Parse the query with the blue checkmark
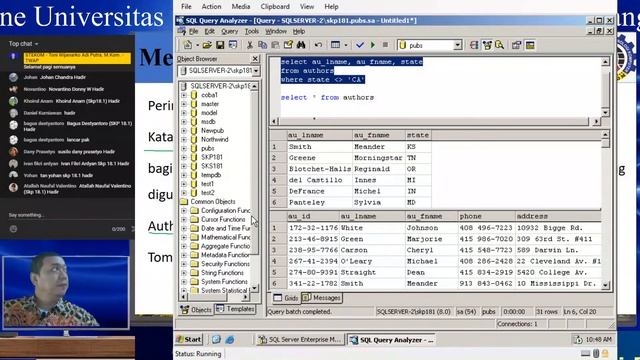 pyautogui.click(x=360, y=45)
